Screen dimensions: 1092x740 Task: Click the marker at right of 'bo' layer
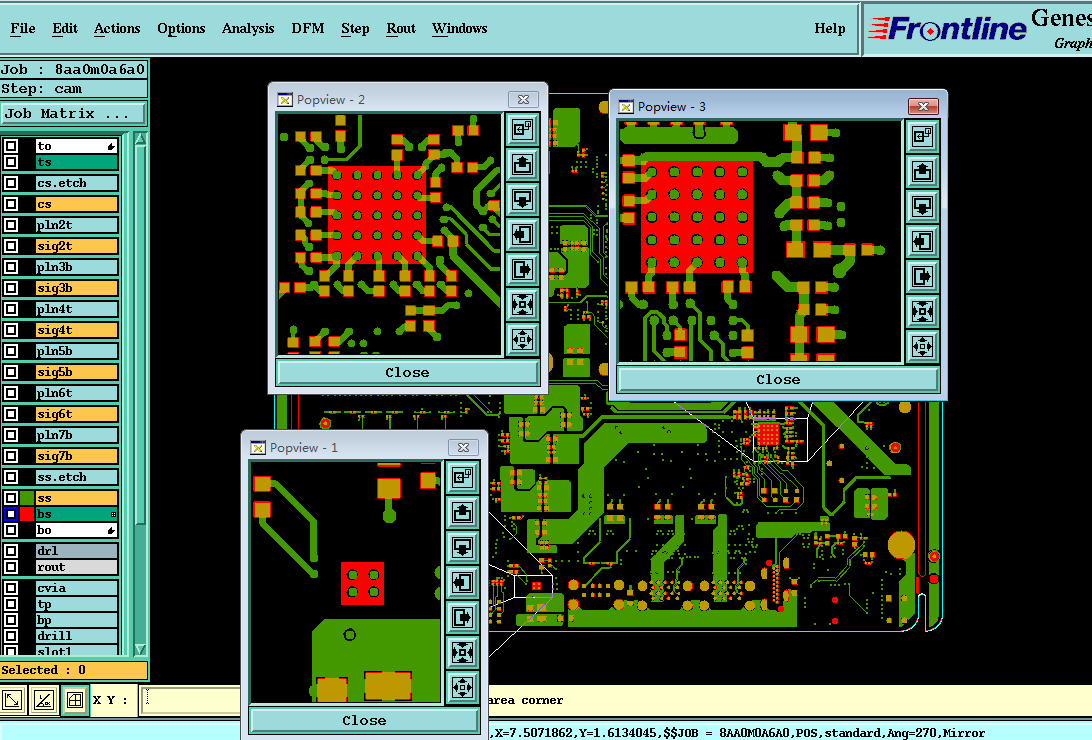pos(111,530)
